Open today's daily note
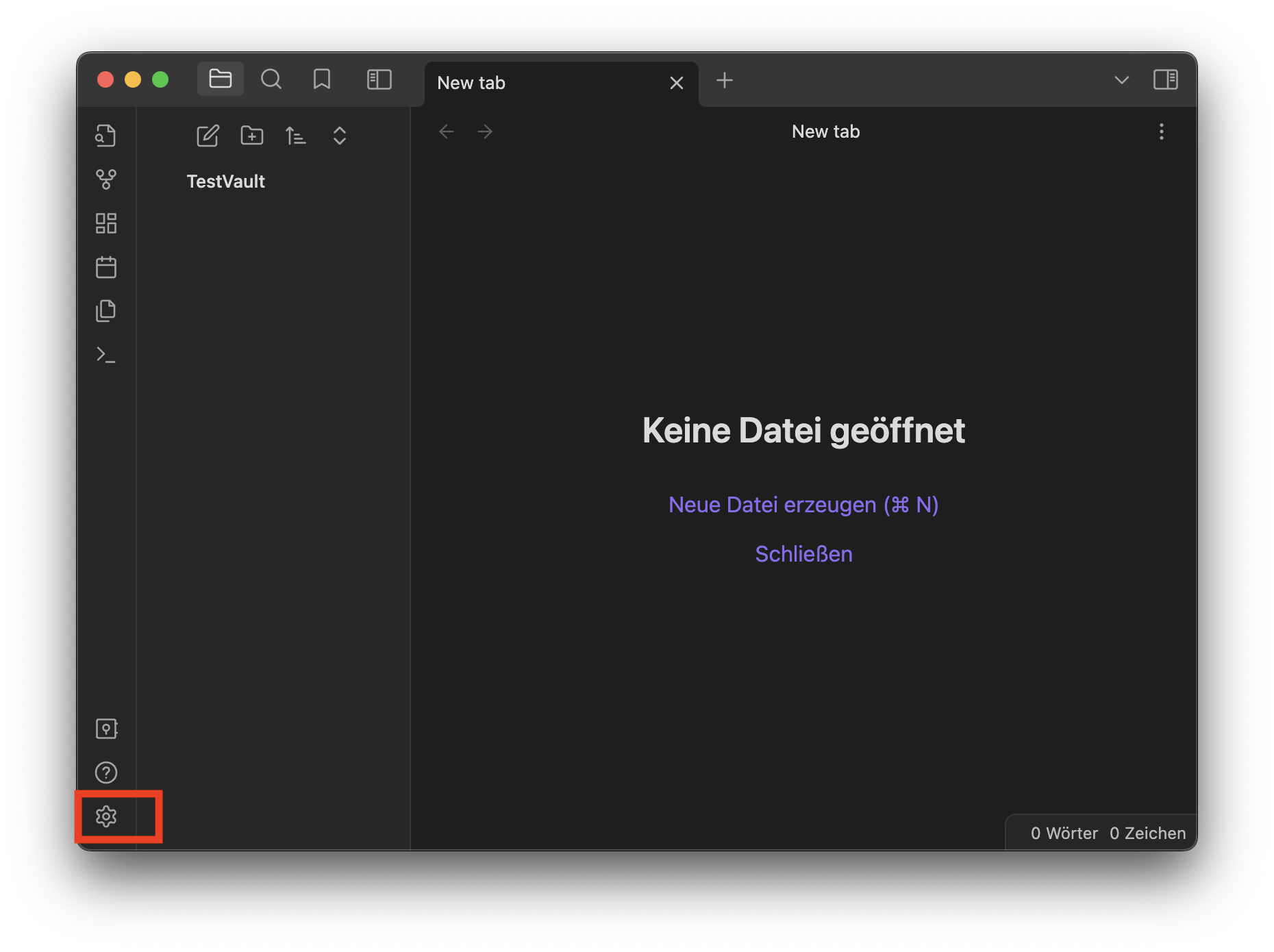 [x=106, y=267]
